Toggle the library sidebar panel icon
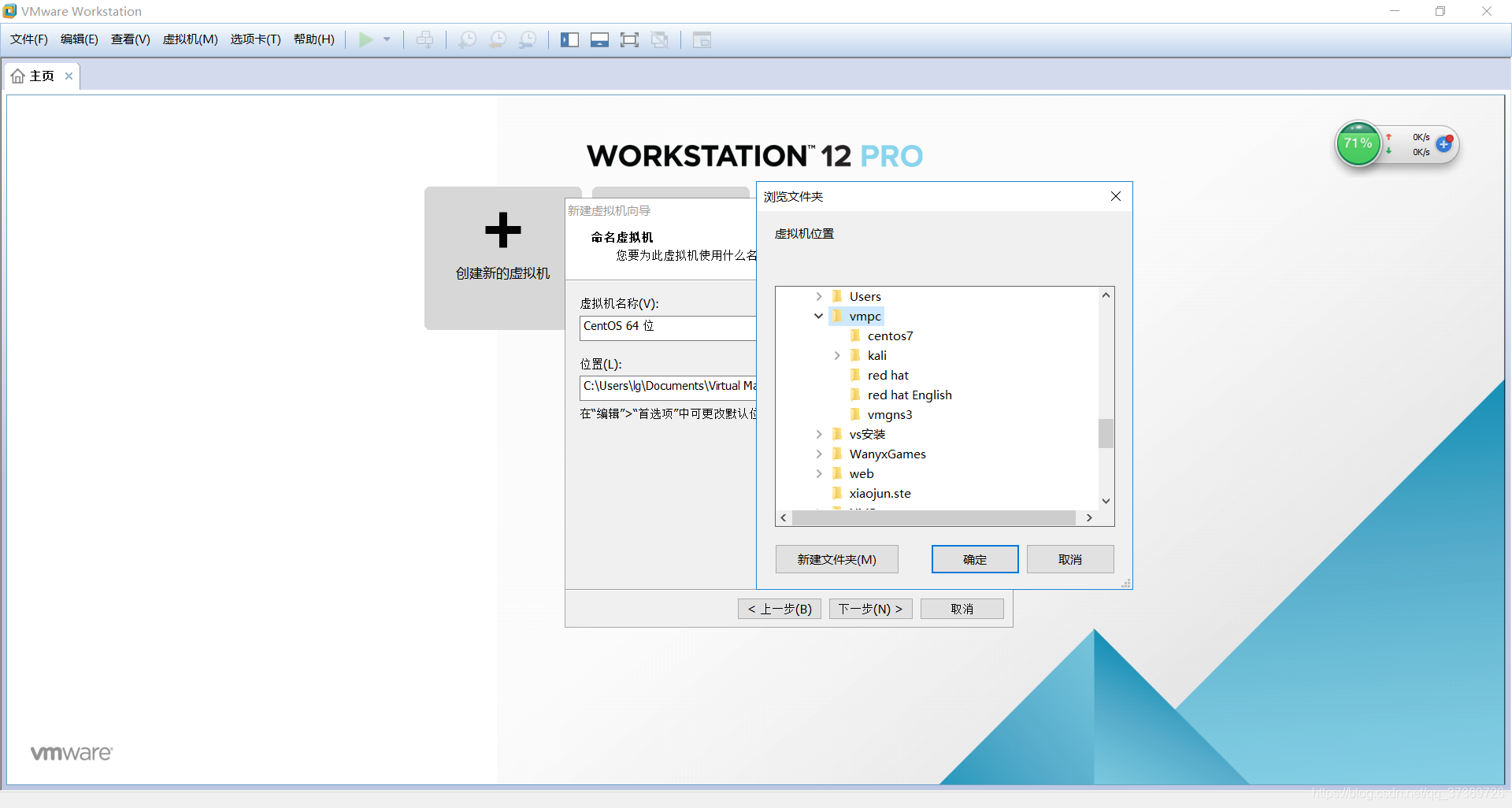The image size is (1512, 808). pyautogui.click(x=569, y=39)
